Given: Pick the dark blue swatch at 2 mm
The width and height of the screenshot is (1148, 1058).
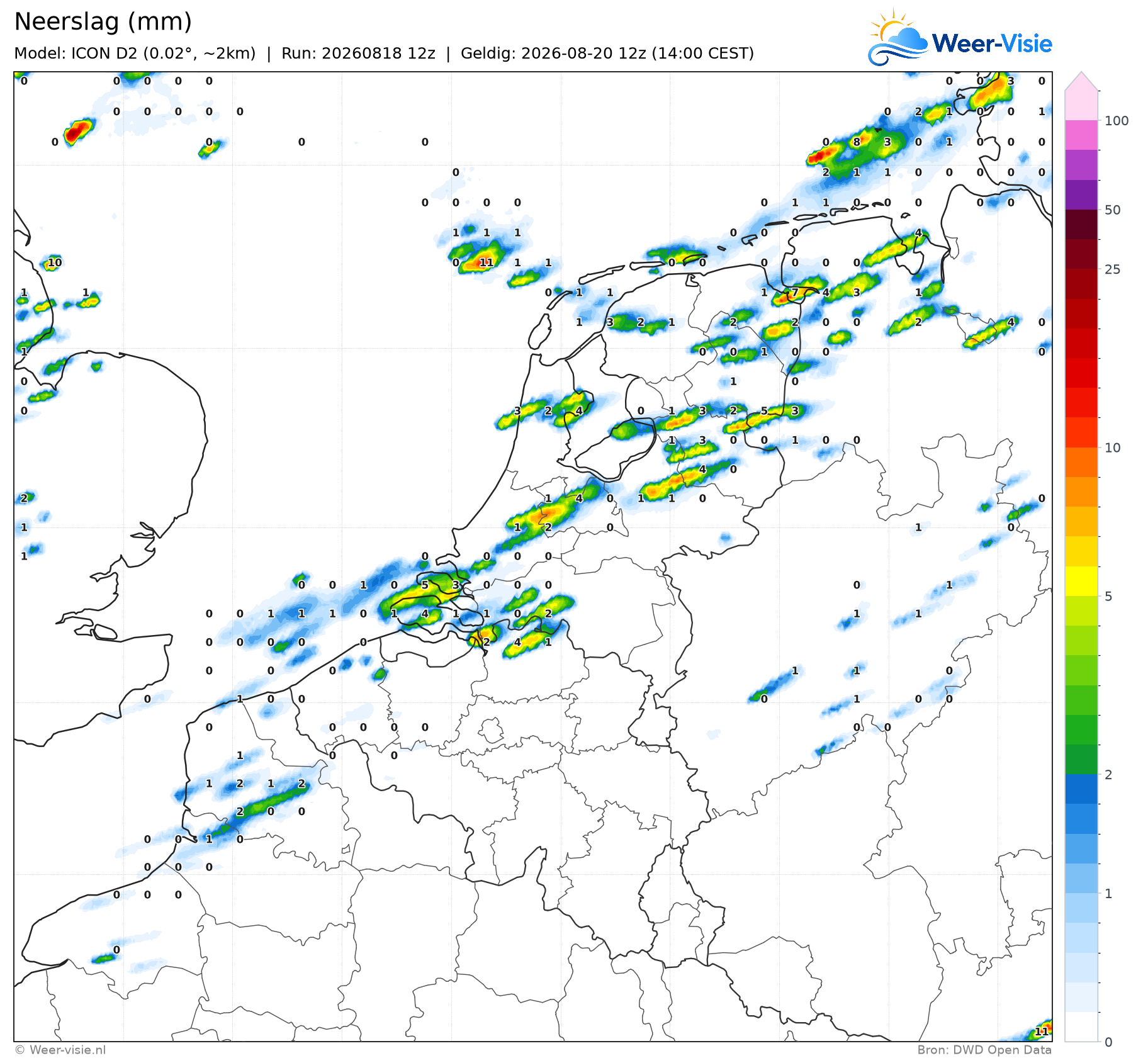Looking at the screenshot, I should click(x=1081, y=789).
